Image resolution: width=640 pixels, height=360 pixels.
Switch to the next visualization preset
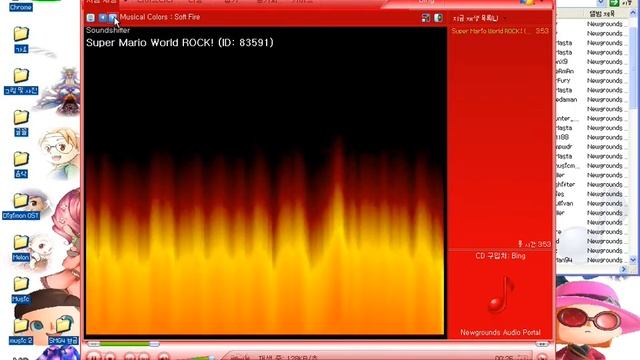[x=112, y=18]
